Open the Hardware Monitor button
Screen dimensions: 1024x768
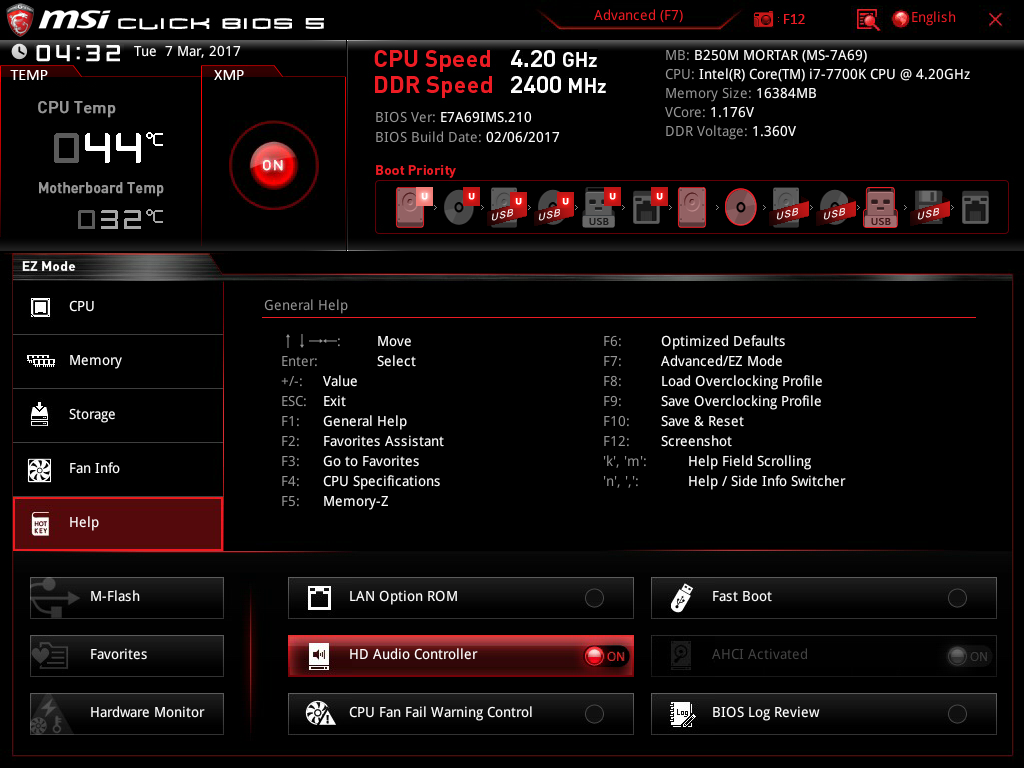pyautogui.click(x=127, y=713)
